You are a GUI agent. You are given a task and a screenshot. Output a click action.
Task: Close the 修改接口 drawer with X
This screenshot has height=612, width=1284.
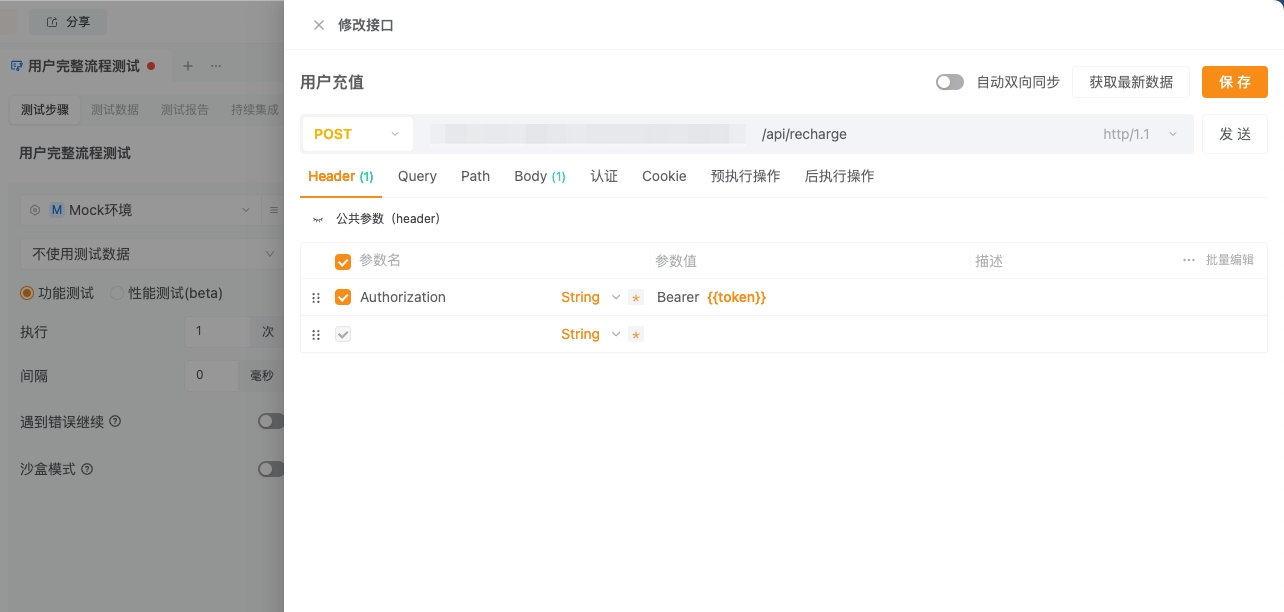pos(319,25)
